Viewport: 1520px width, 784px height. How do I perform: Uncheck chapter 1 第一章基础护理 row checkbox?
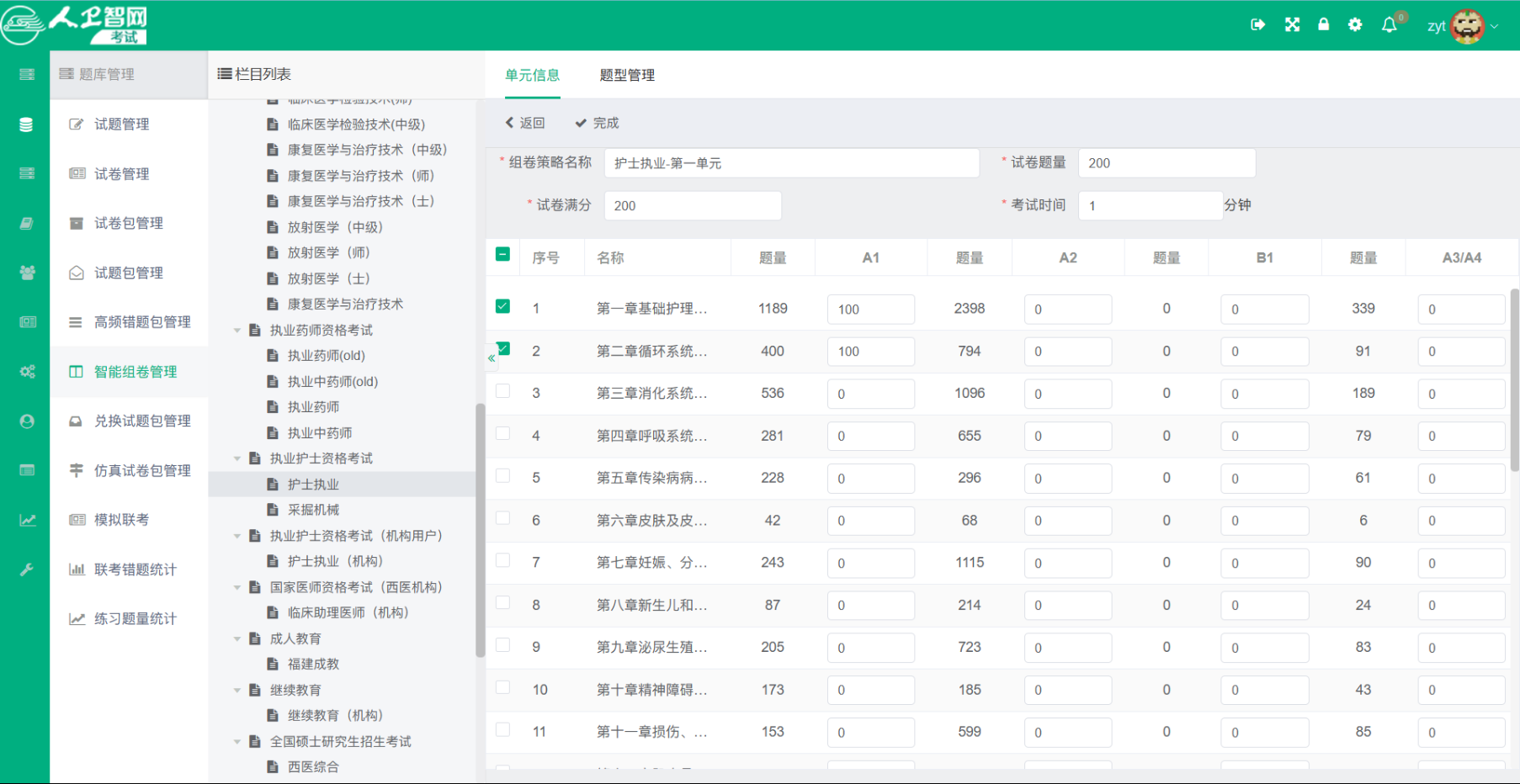click(502, 306)
